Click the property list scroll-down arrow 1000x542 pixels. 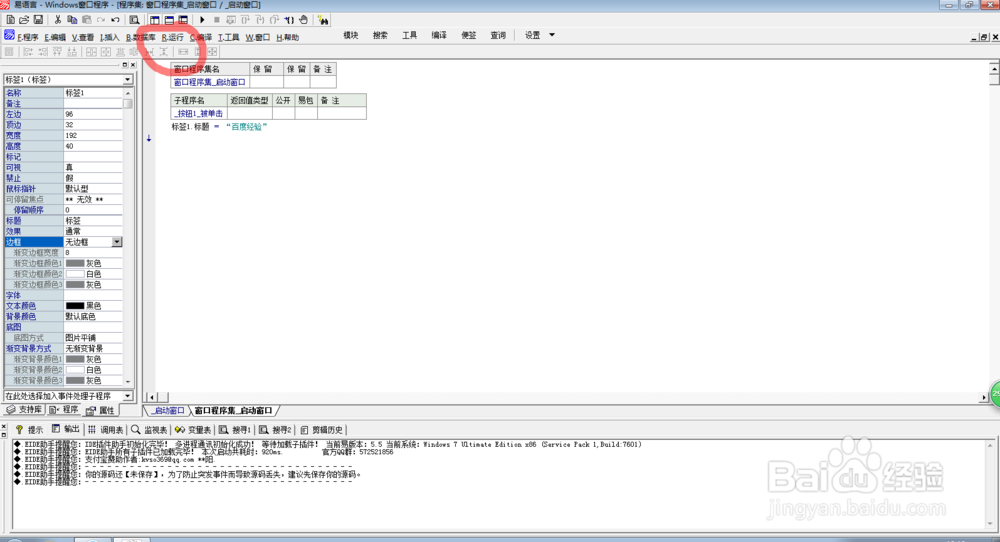(x=128, y=381)
